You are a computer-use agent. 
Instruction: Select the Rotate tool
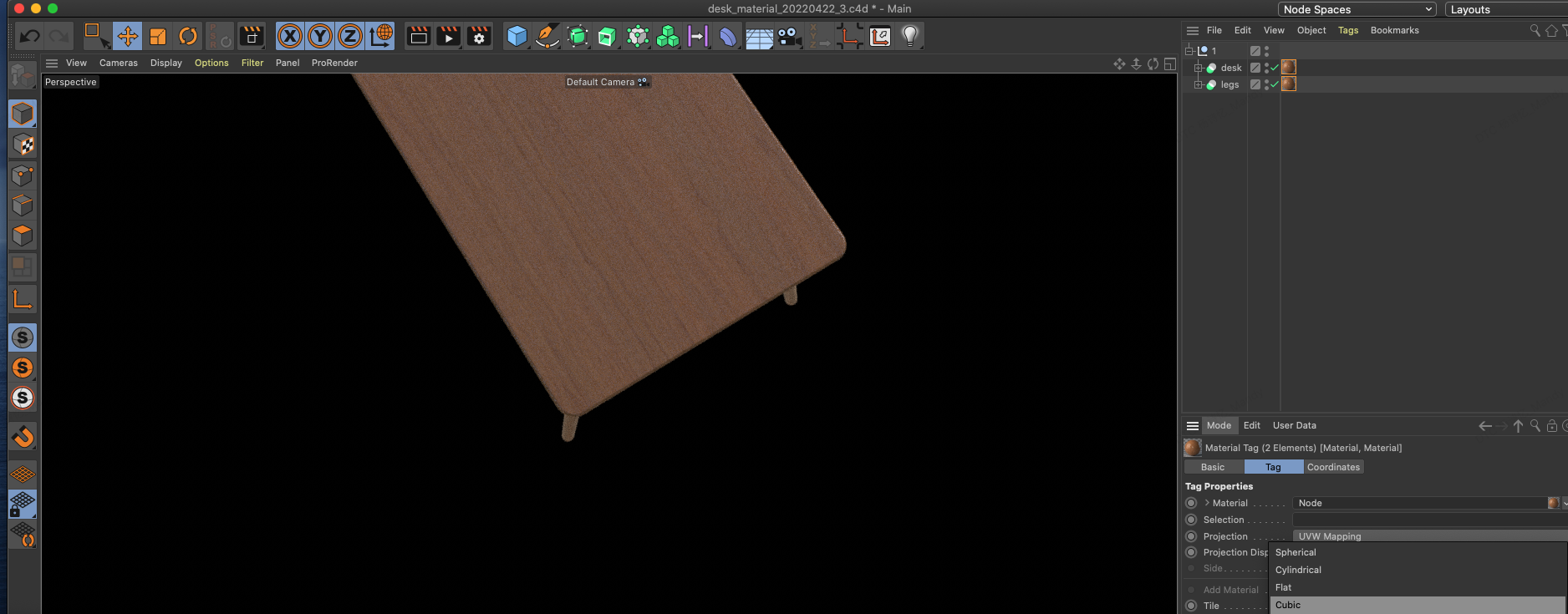click(188, 36)
